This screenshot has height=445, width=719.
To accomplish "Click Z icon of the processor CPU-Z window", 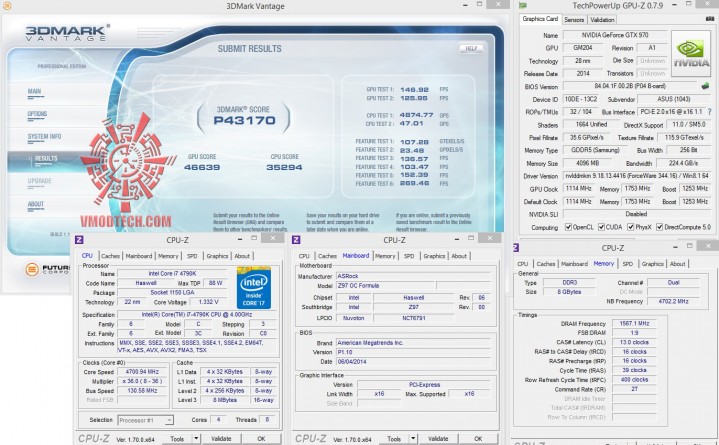I will click(x=79, y=240).
